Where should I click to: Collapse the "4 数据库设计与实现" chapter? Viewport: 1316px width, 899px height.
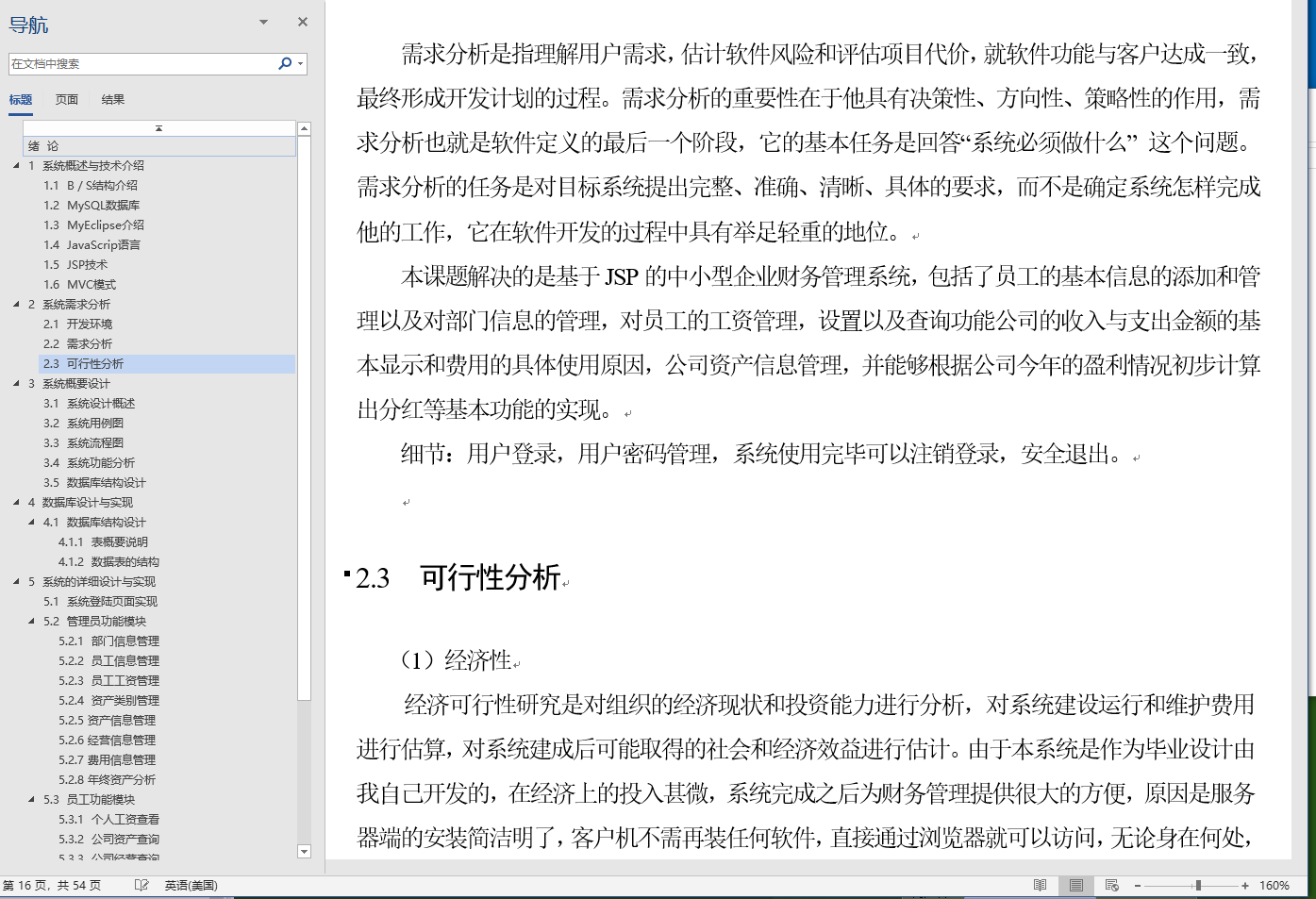[14, 502]
